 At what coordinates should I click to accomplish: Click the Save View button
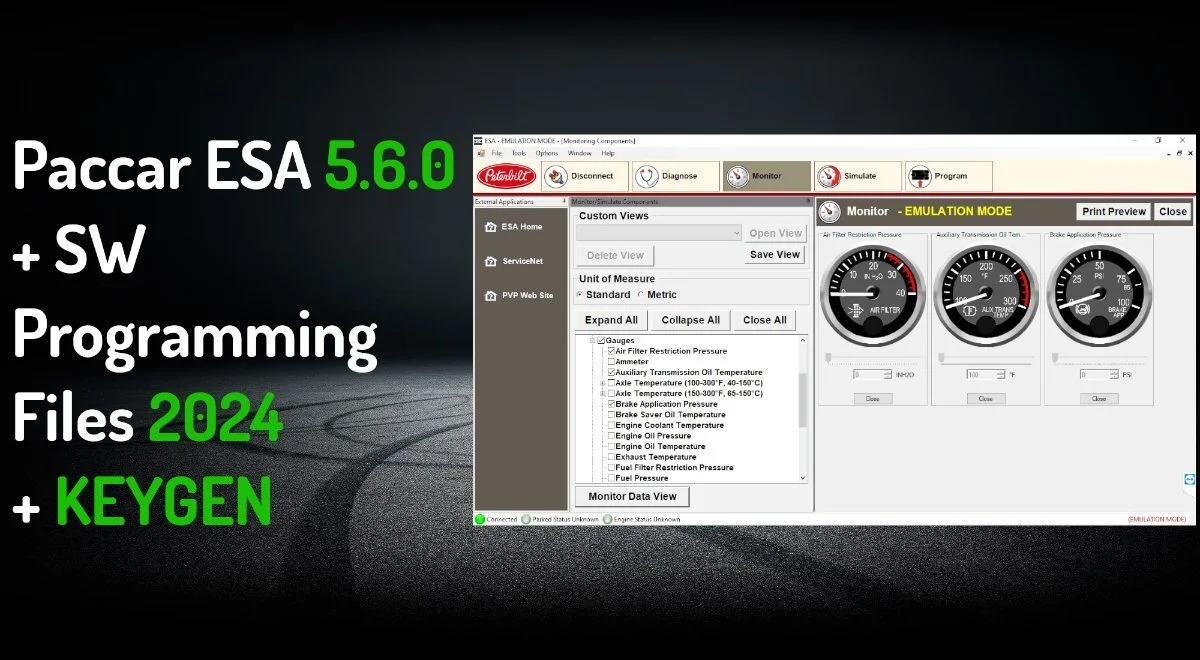(775, 255)
